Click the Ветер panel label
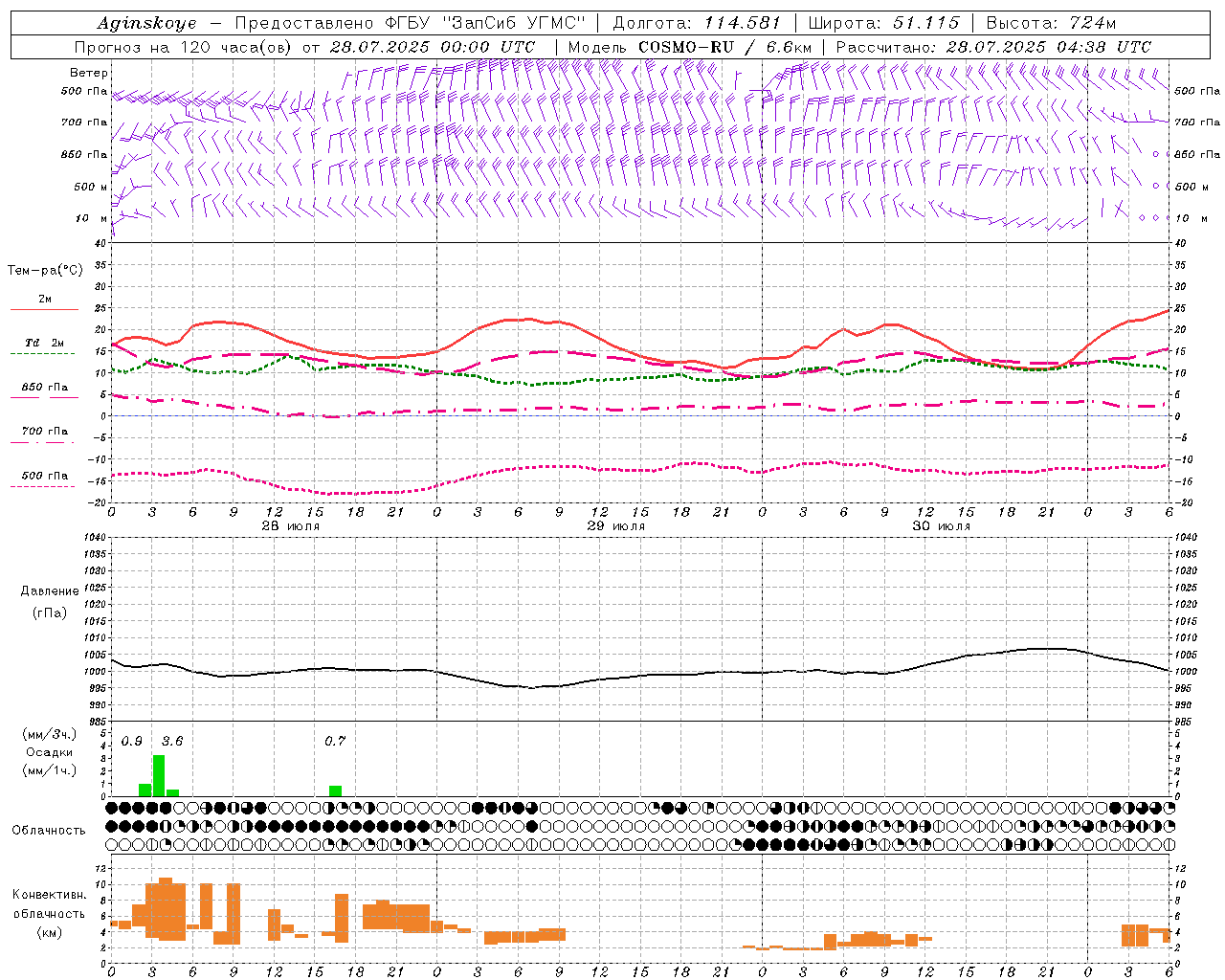This screenshot has height=980, width=1225. pos(89,73)
